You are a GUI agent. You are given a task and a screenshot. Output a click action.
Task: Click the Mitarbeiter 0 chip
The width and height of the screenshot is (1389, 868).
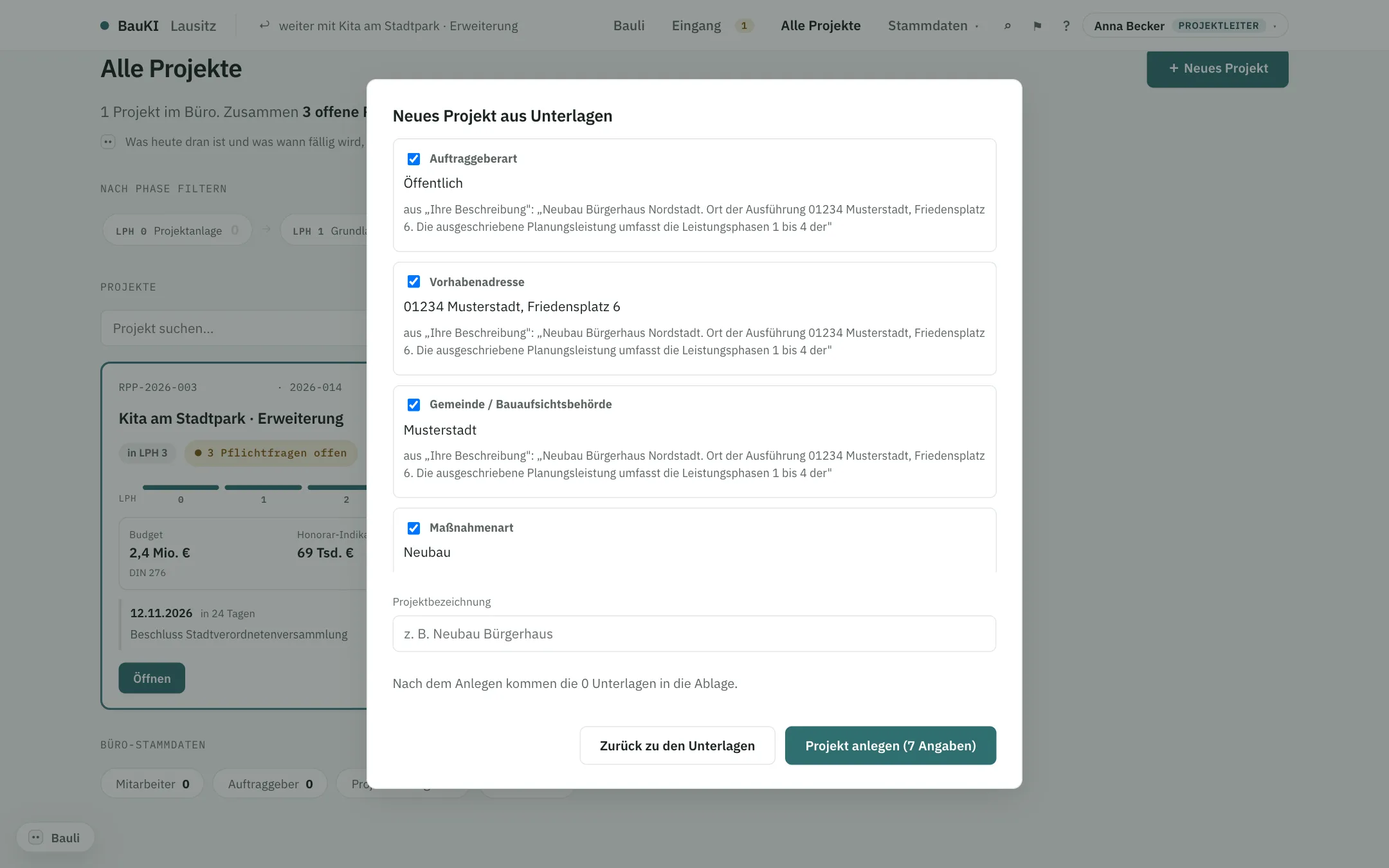152,784
